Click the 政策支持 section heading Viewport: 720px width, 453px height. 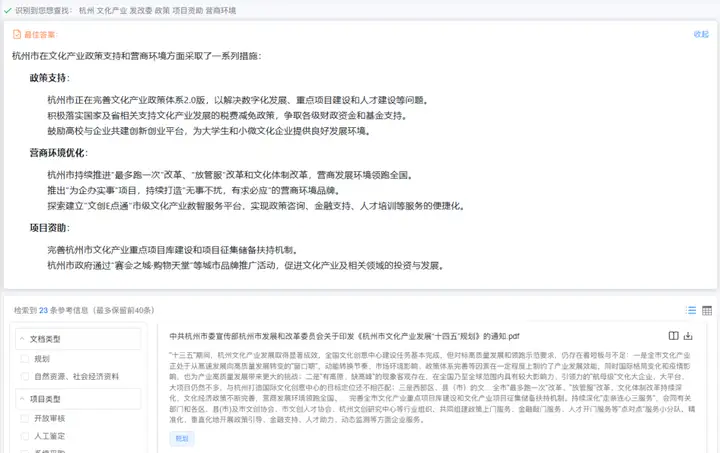coord(49,77)
